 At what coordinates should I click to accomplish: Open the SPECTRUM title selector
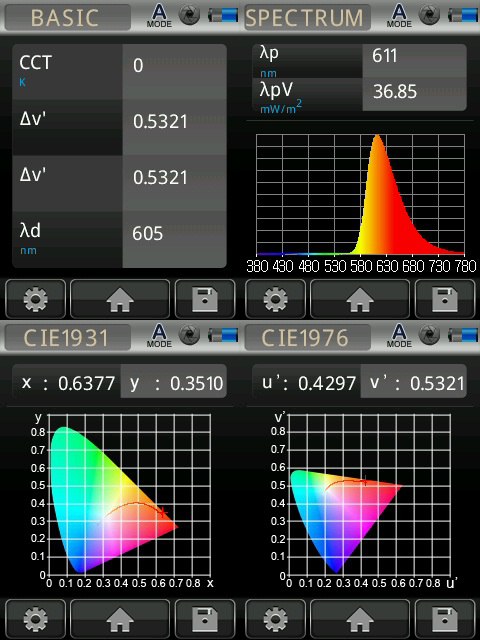[x=307, y=18]
